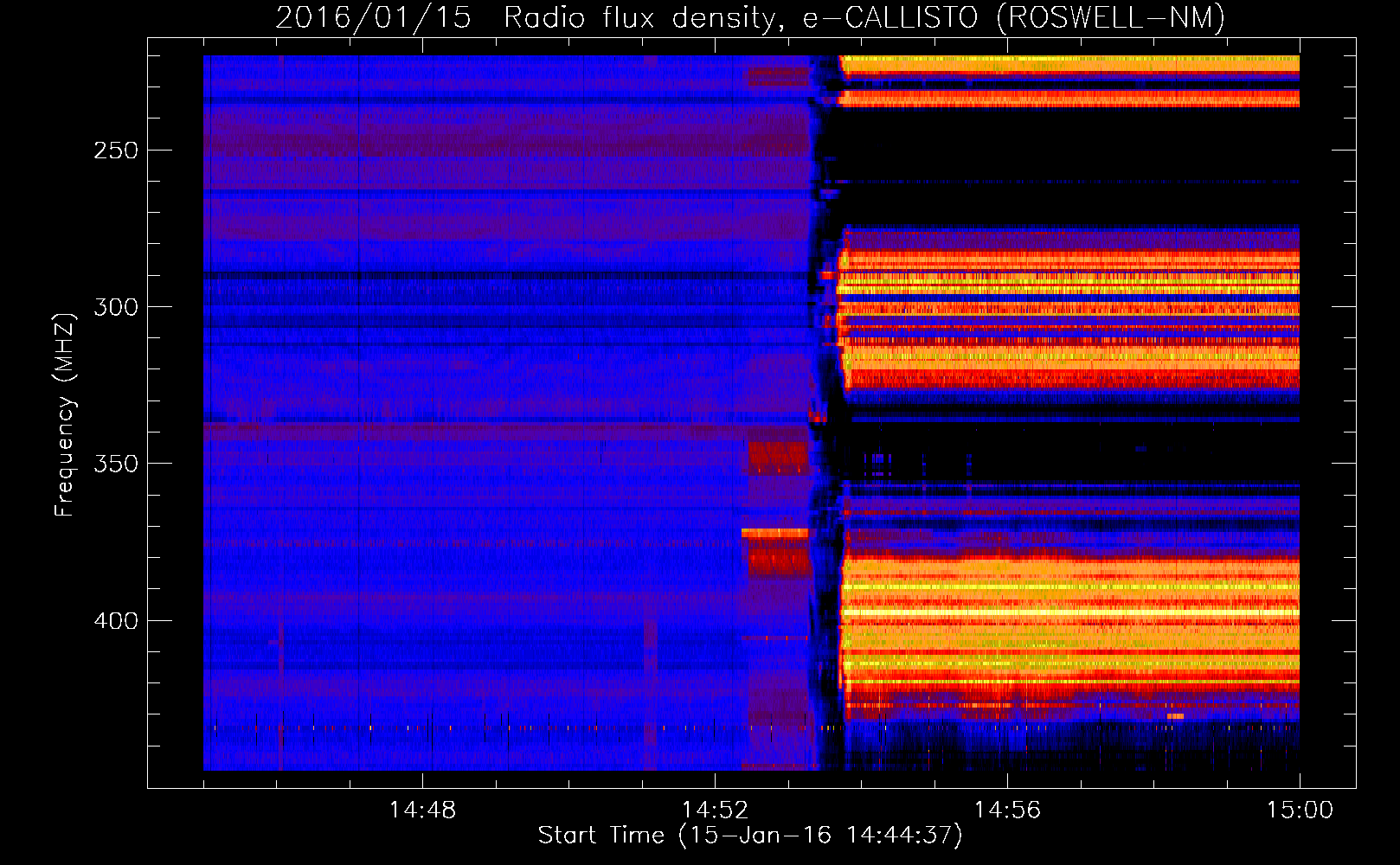1400x865 pixels.
Task: Click the Start Time axis label
Action: [750, 836]
